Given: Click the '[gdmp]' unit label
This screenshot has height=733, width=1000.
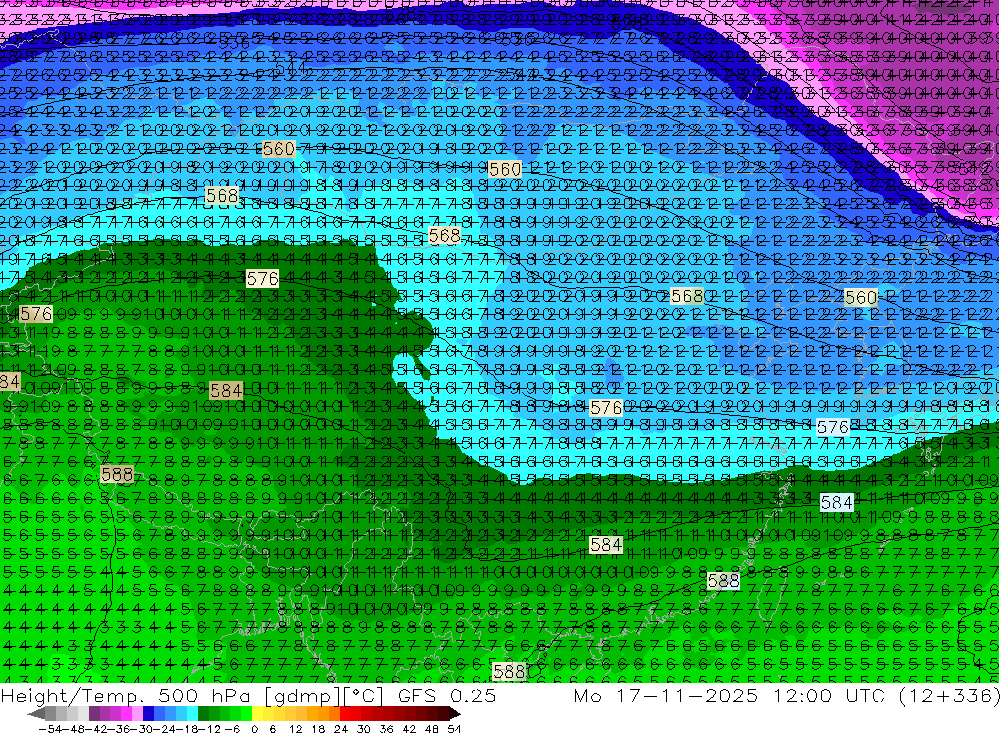Looking at the screenshot, I should [x=304, y=696].
